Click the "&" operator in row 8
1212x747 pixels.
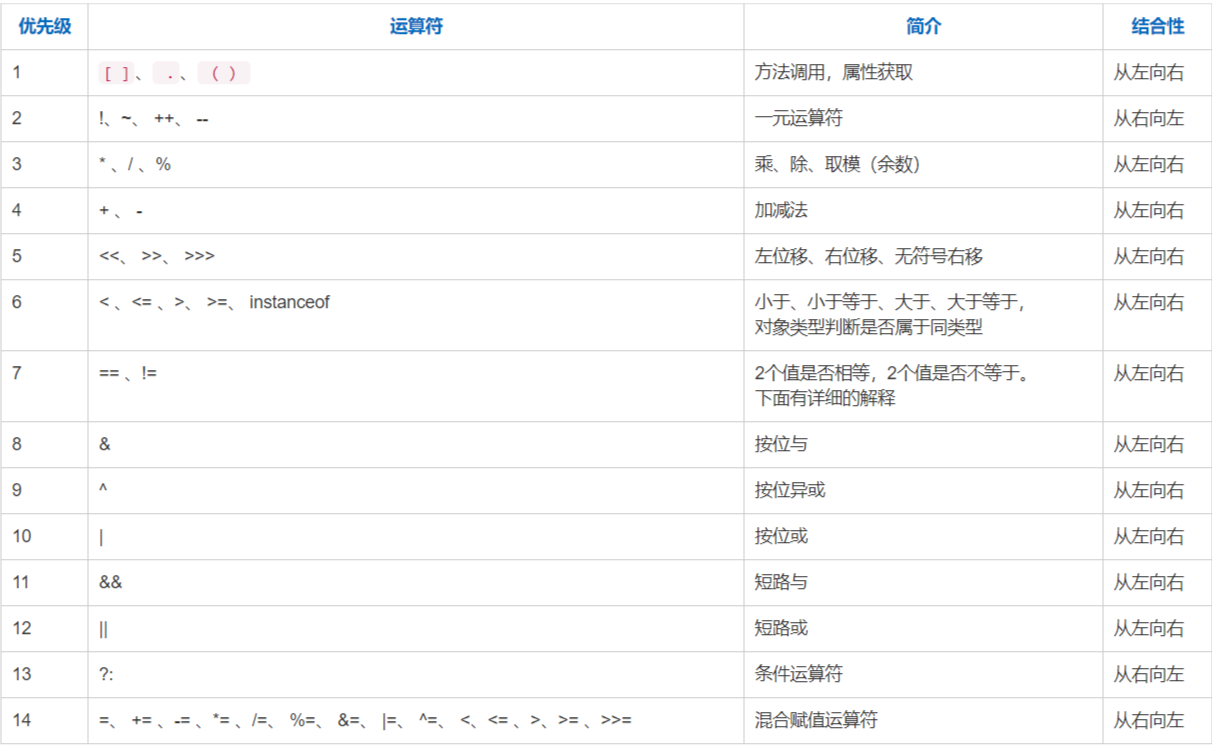105,445
